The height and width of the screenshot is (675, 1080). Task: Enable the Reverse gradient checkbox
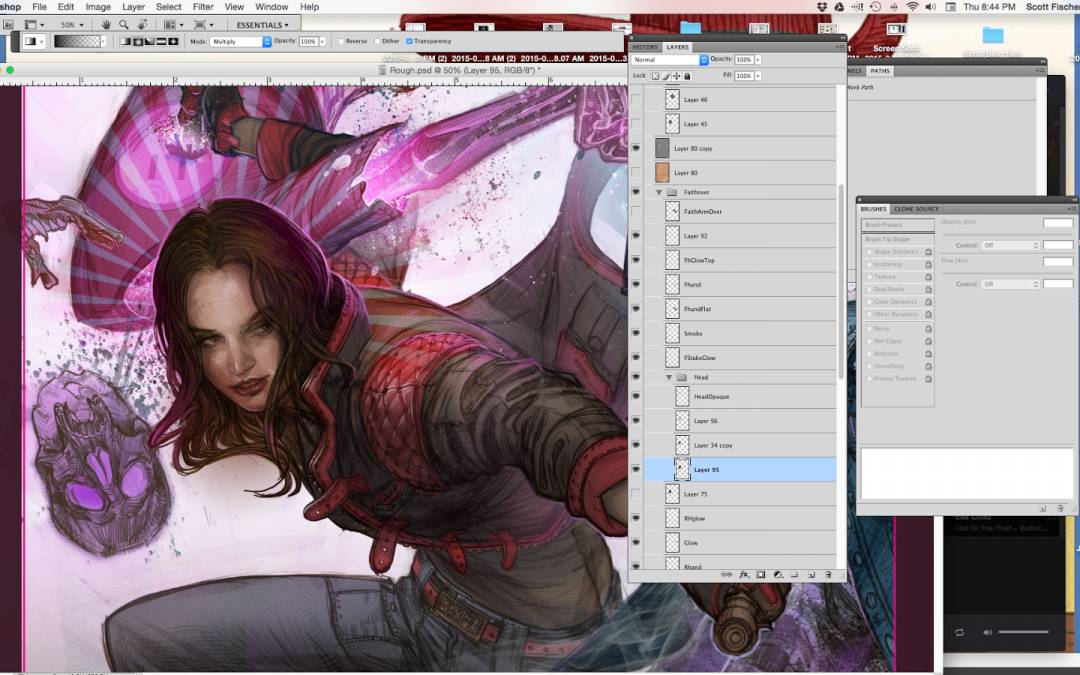coord(342,41)
